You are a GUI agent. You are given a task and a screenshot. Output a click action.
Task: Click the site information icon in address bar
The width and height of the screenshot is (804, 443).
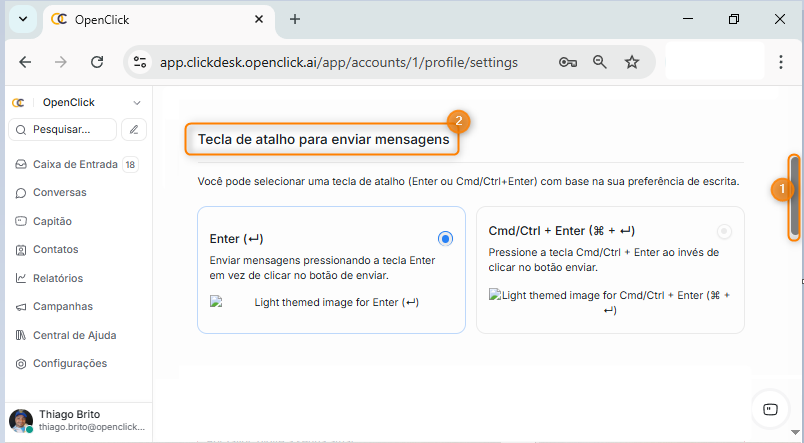[140, 62]
